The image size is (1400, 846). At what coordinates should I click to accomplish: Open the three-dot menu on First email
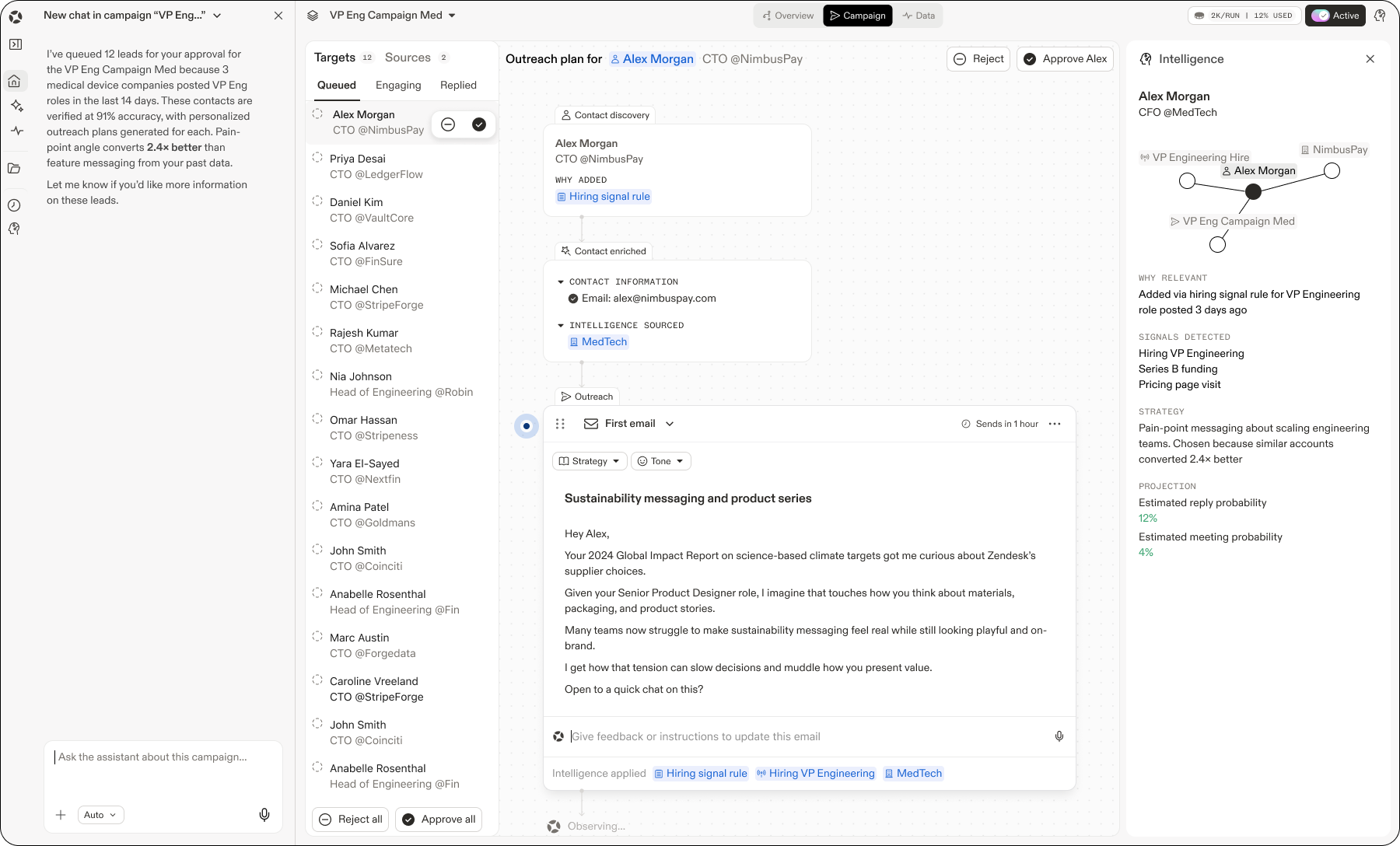(x=1055, y=424)
